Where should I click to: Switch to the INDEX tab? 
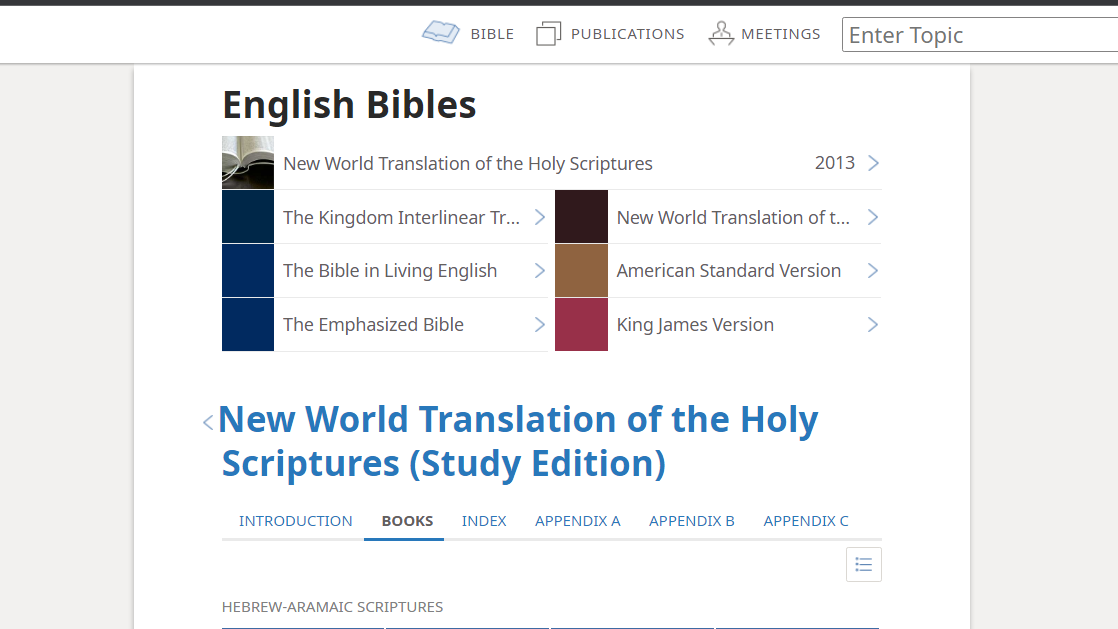483,521
